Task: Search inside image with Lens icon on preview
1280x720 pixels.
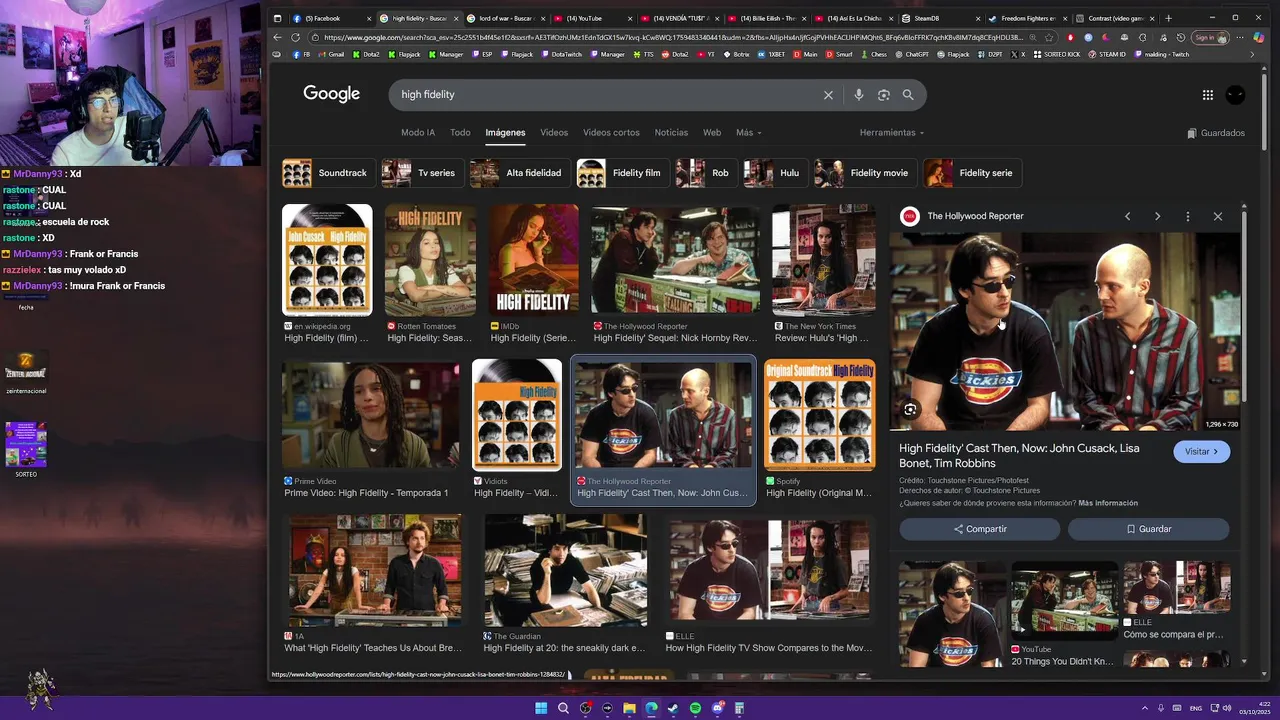Action: [910, 409]
